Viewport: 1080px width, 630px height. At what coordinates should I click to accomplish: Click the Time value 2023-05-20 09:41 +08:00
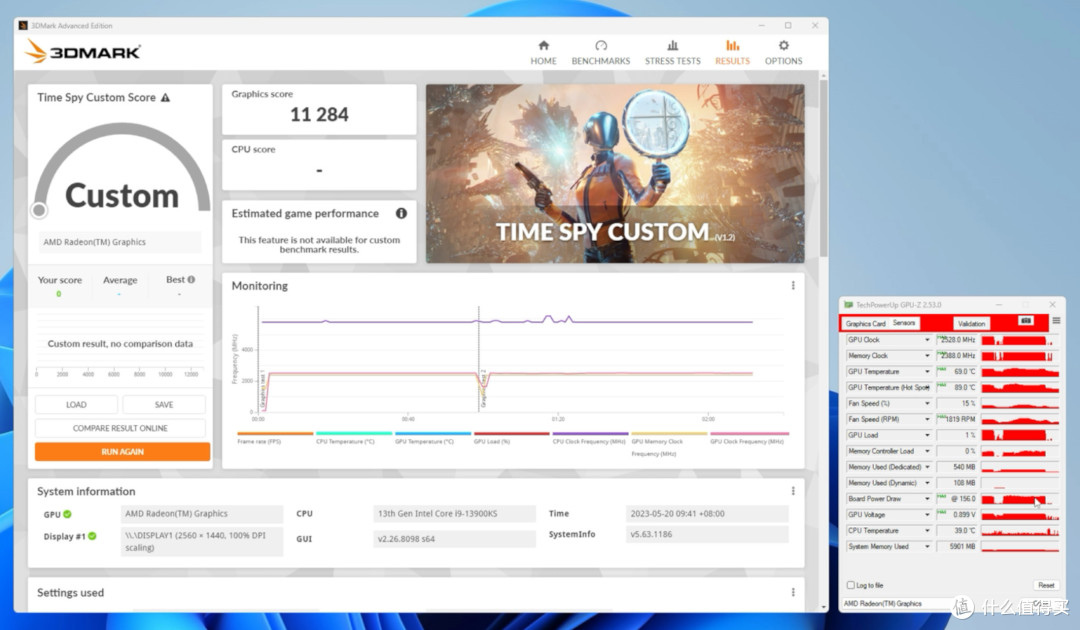point(707,514)
